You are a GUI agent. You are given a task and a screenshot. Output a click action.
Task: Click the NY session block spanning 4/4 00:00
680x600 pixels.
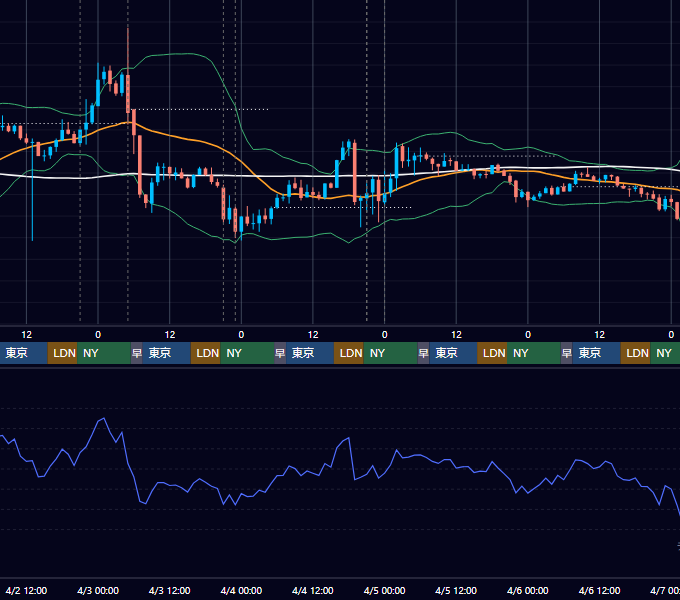[247, 353]
